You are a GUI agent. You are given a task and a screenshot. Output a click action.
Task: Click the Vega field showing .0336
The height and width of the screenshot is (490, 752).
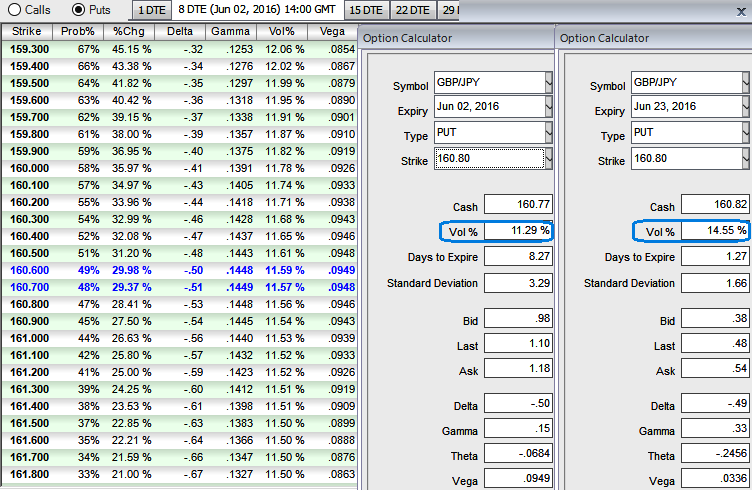715,478
